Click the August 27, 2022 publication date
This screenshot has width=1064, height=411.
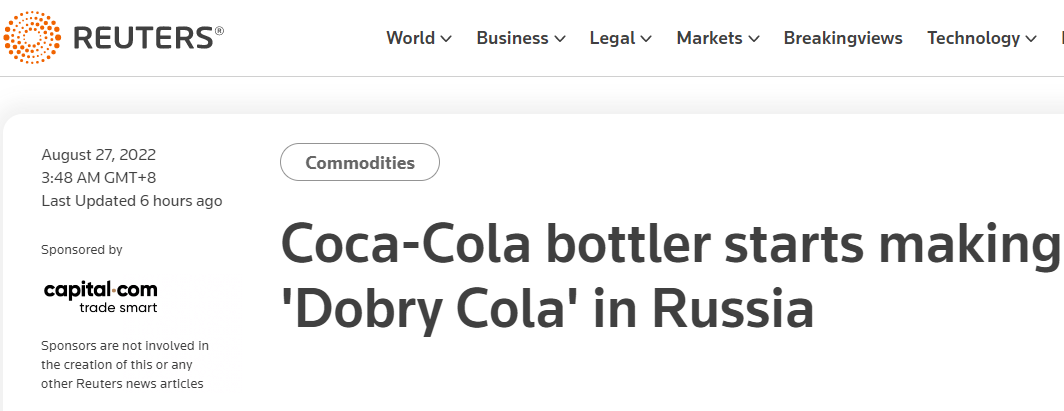pyautogui.click(x=99, y=155)
